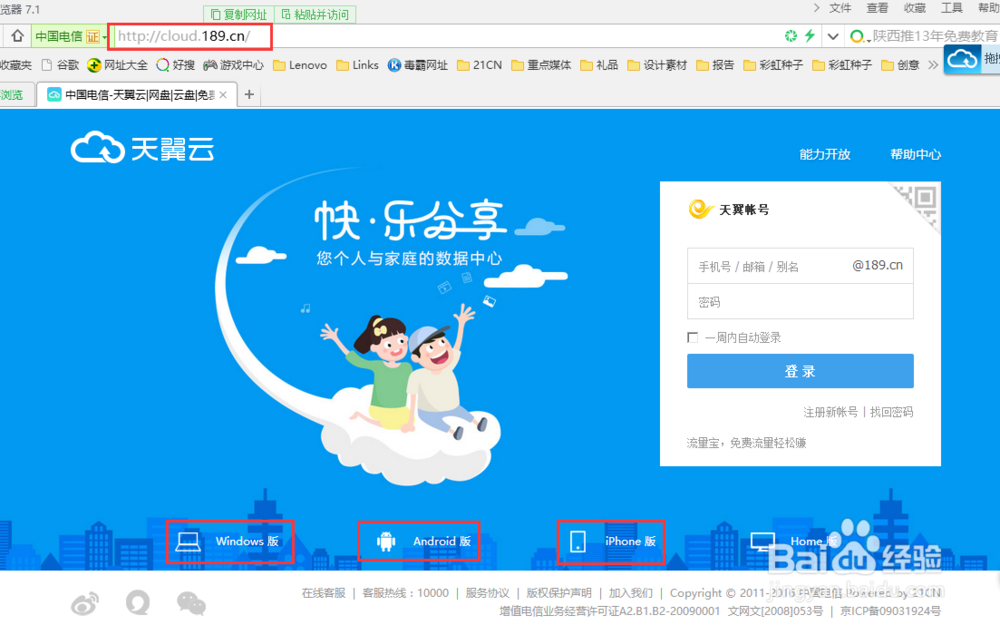This screenshot has width=1000, height=625.
Task: Click the refresh icon in address bar
Action: click(791, 36)
